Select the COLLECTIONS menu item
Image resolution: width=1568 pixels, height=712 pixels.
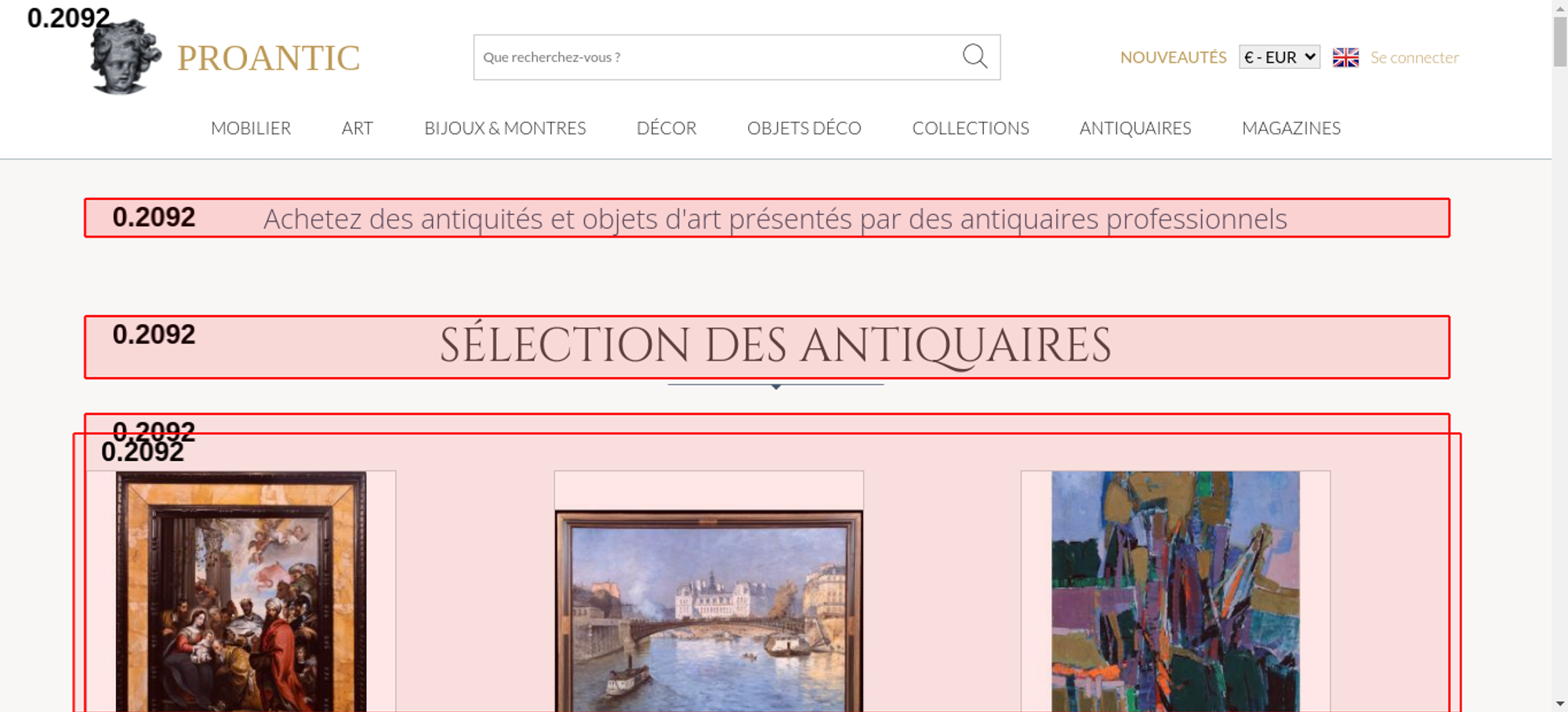[971, 128]
